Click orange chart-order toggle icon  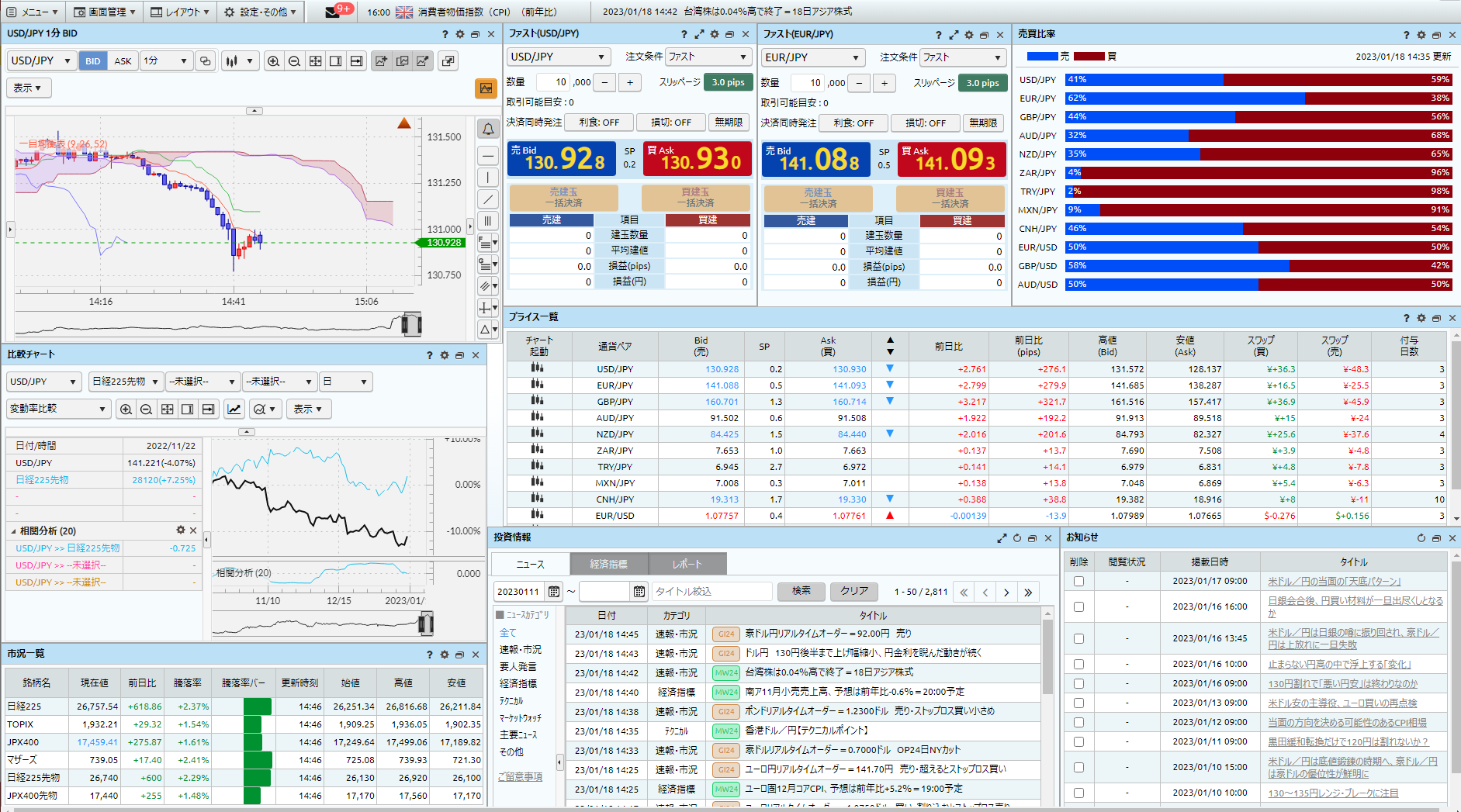[486, 88]
